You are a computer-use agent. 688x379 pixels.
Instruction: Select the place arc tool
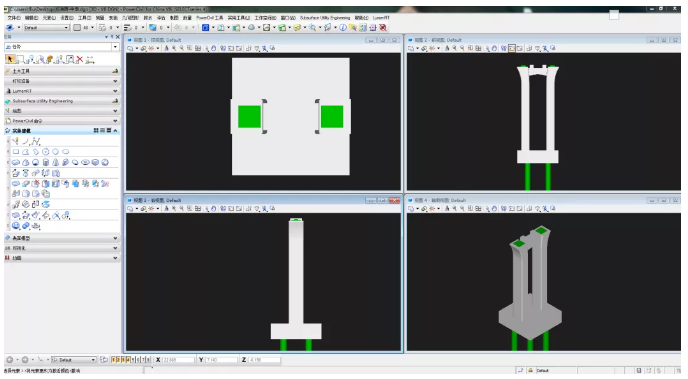(x=26, y=141)
